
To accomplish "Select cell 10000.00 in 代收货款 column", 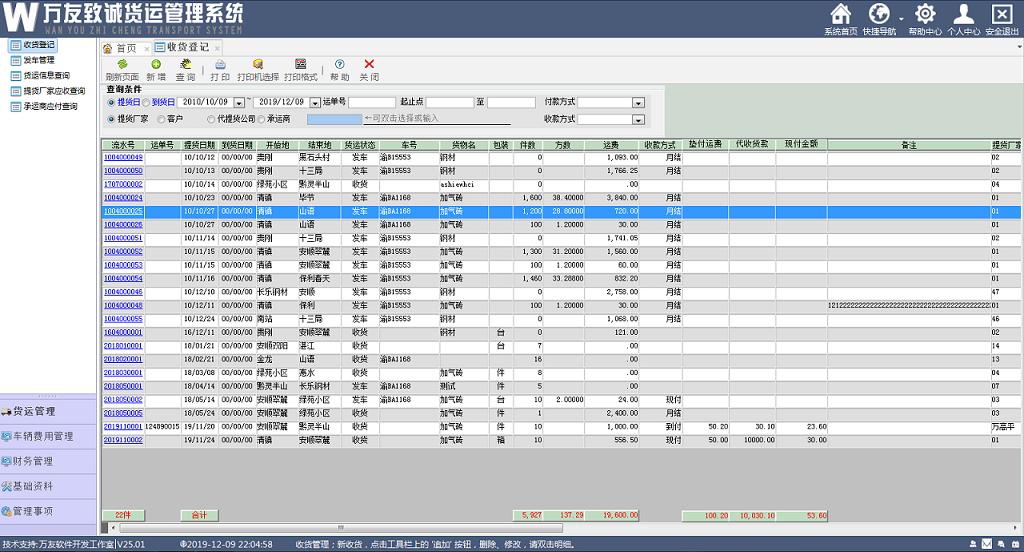I will point(752,440).
